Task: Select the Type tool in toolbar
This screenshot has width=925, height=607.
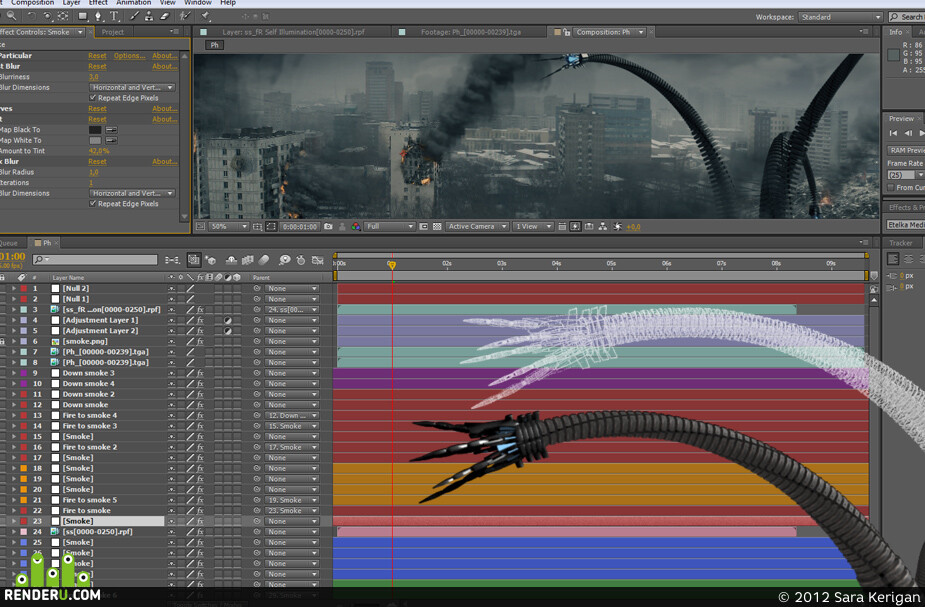Action: tap(114, 17)
